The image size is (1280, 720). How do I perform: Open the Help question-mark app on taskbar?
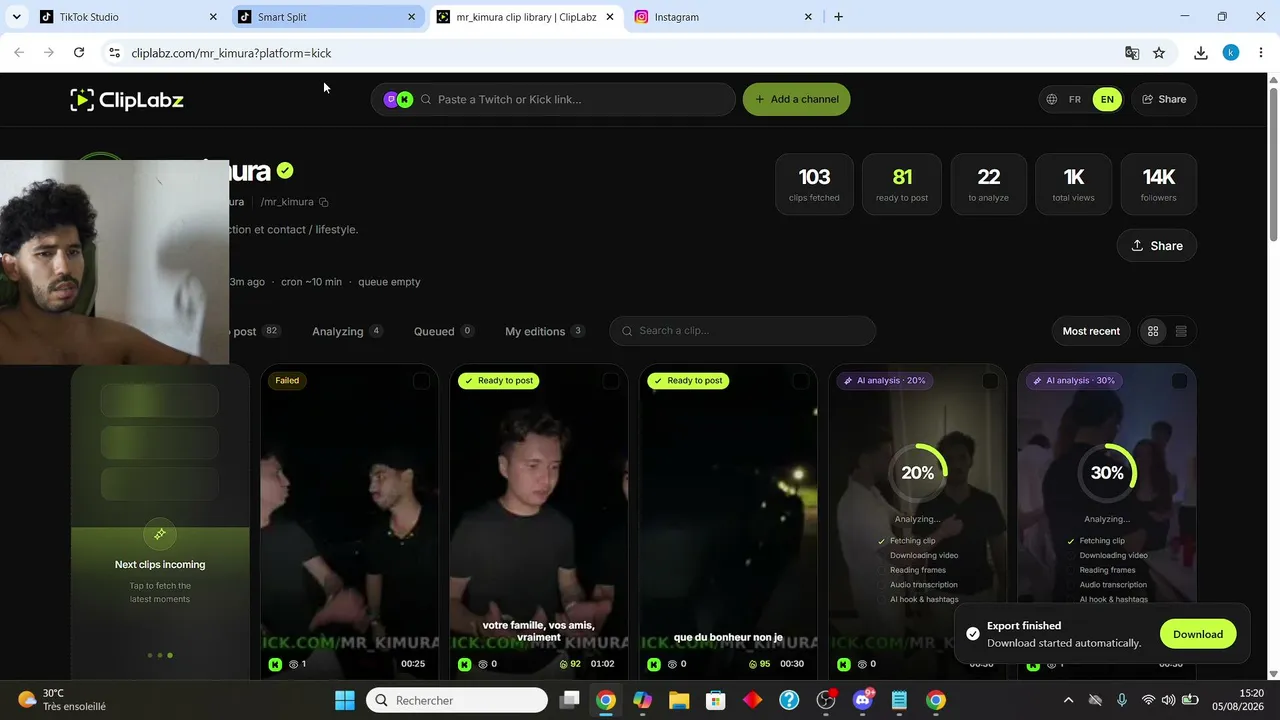[x=789, y=700]
